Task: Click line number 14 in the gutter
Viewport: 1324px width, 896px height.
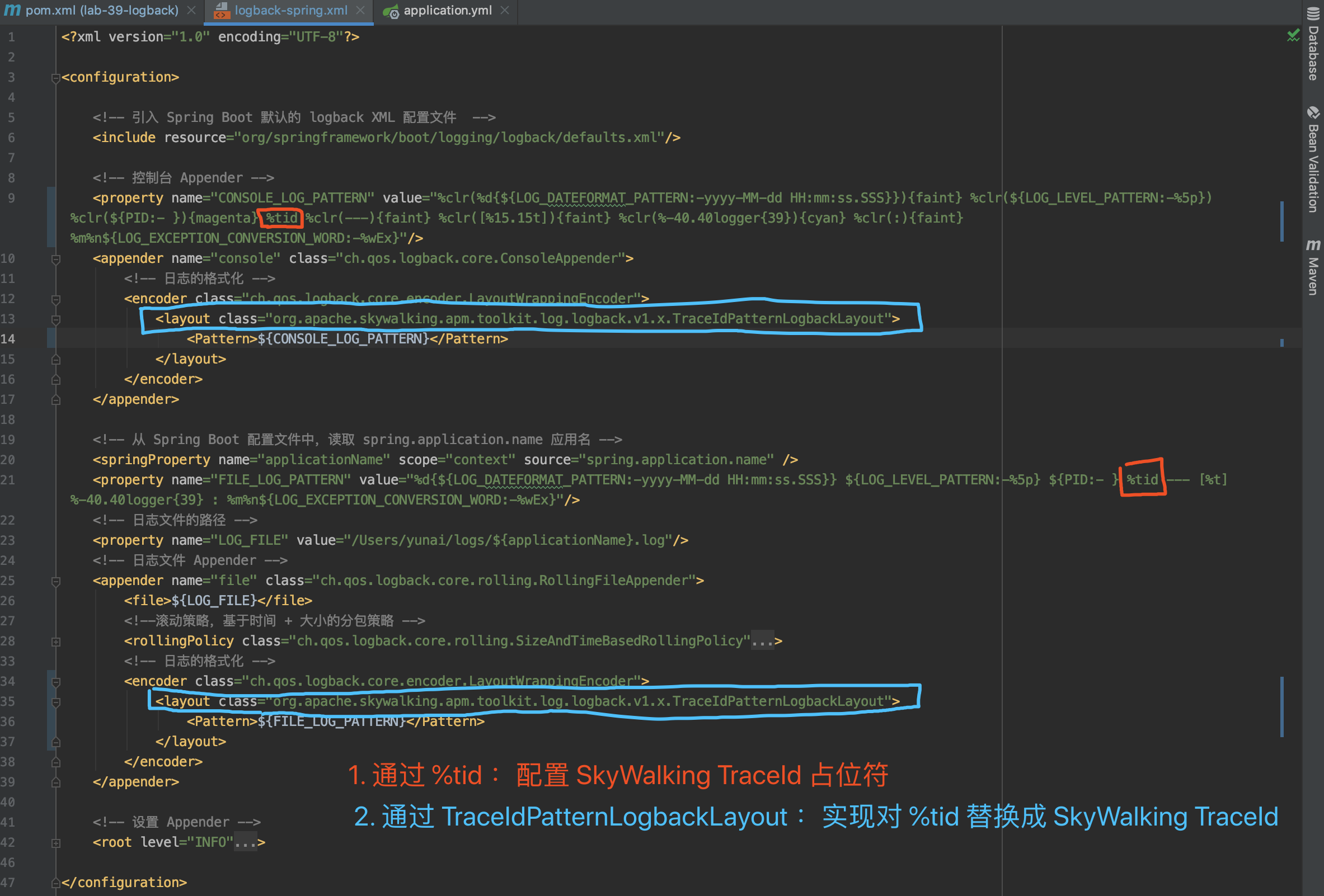Action: (x=8, y=339)
